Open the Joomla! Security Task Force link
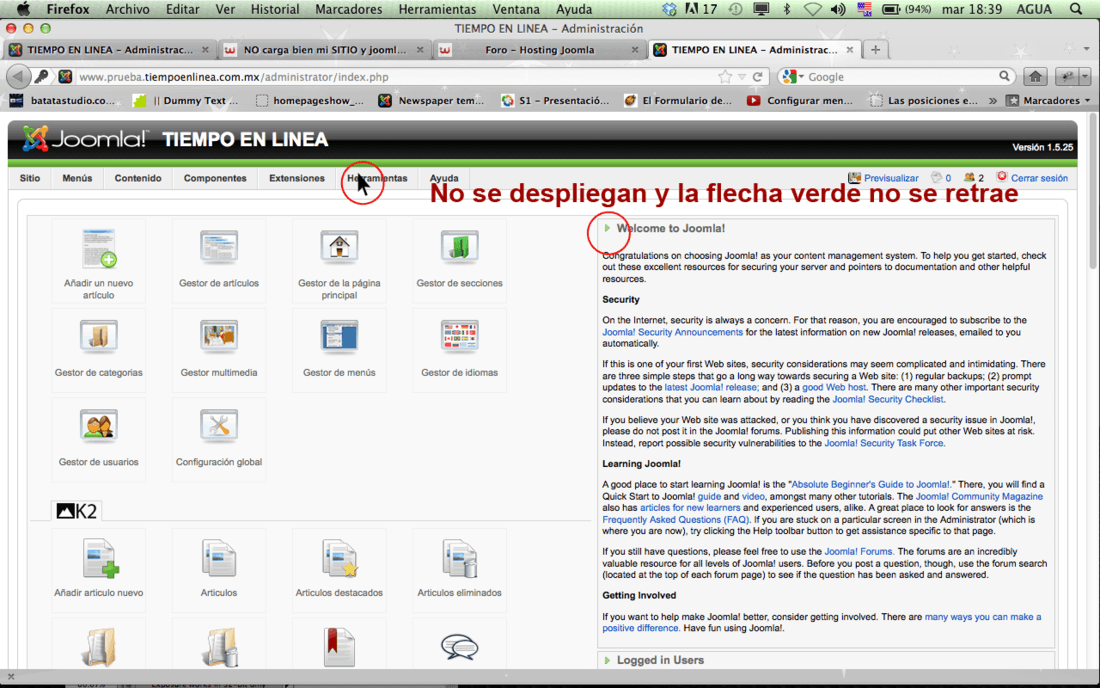 click(x=883, y=443)
